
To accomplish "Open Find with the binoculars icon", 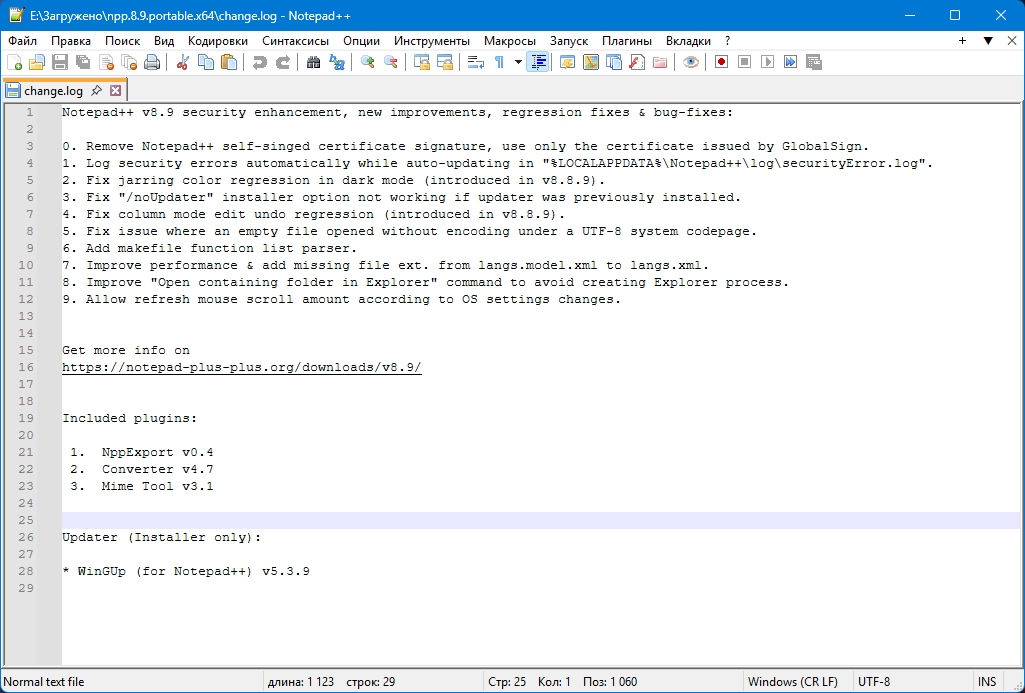I will 314,62.
